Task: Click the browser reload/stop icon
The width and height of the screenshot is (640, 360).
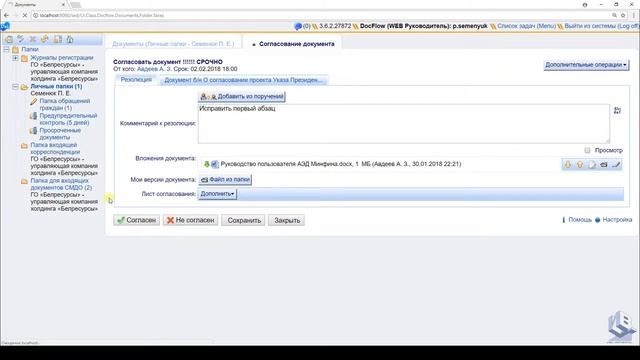Action: (24, 15)
